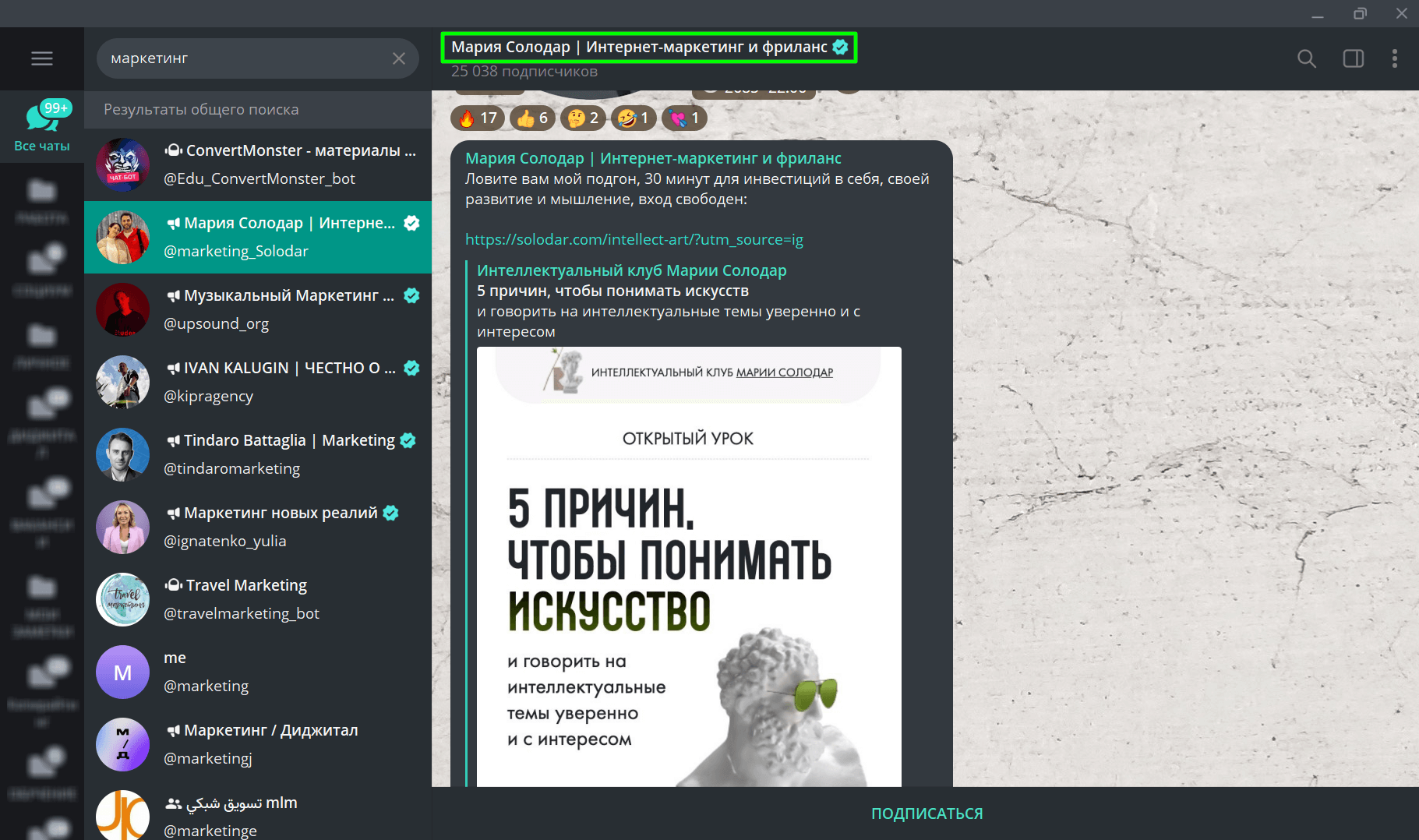Click verified badge beside Маркетинг новых реалий

click(x=391, y=513)
